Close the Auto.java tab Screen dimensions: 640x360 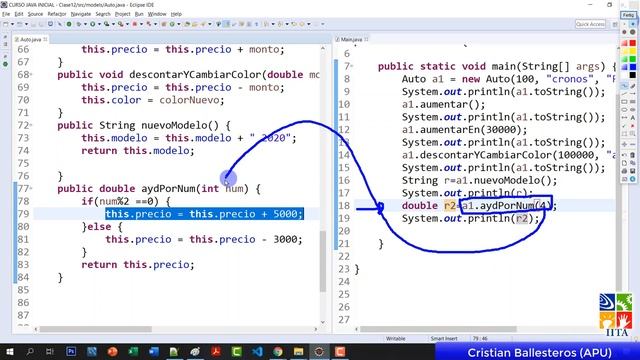[45, 39]
